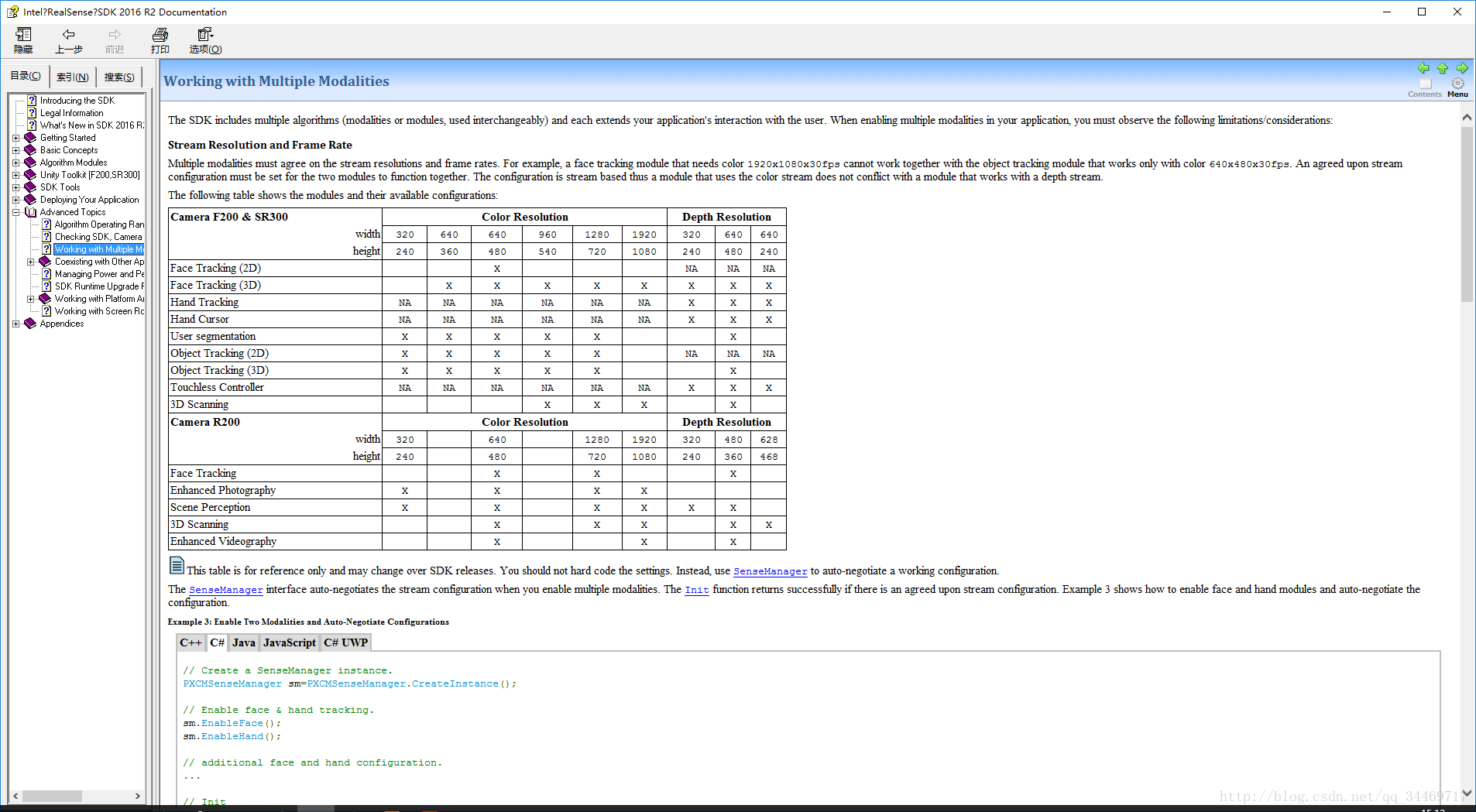This screenshot has height=812, width=1476.
Task: Click the content pane scroll-up arrow
Action: tap(1467, 117)
